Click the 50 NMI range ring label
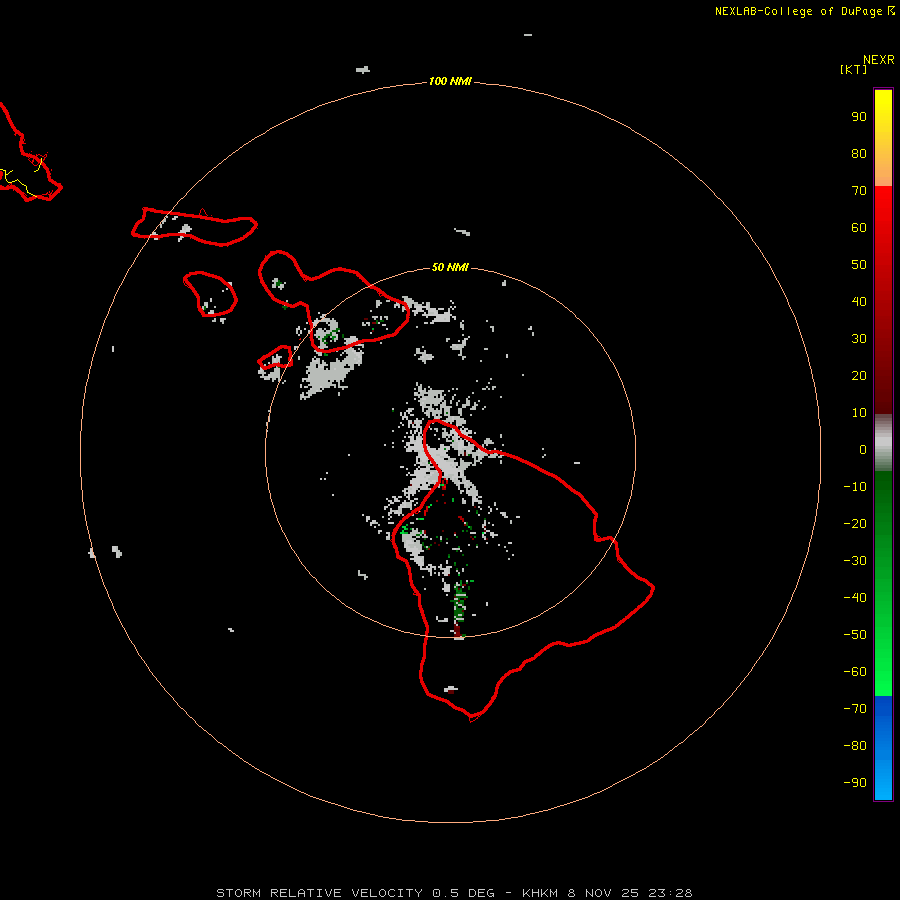 [x=450, y=267]
